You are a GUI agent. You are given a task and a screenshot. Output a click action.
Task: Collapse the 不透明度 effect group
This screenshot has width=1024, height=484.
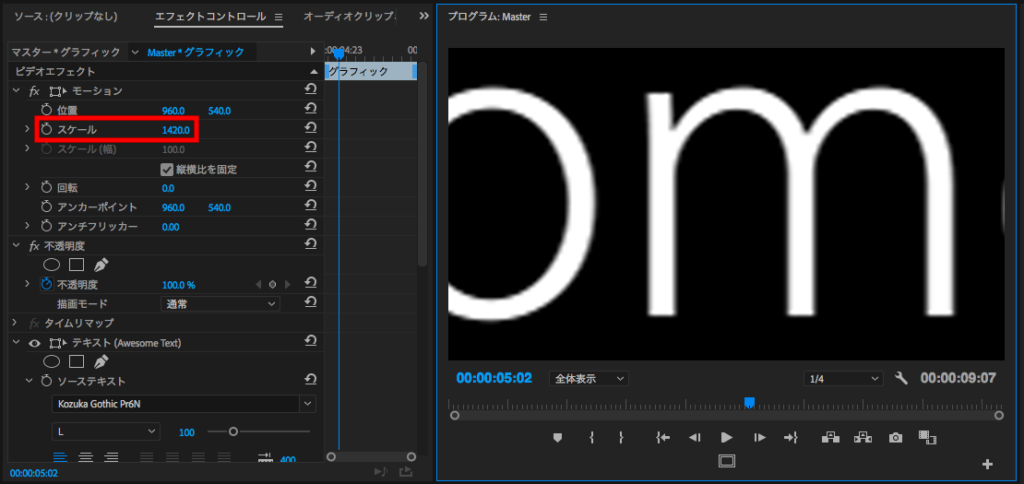(x=16, y=246)
